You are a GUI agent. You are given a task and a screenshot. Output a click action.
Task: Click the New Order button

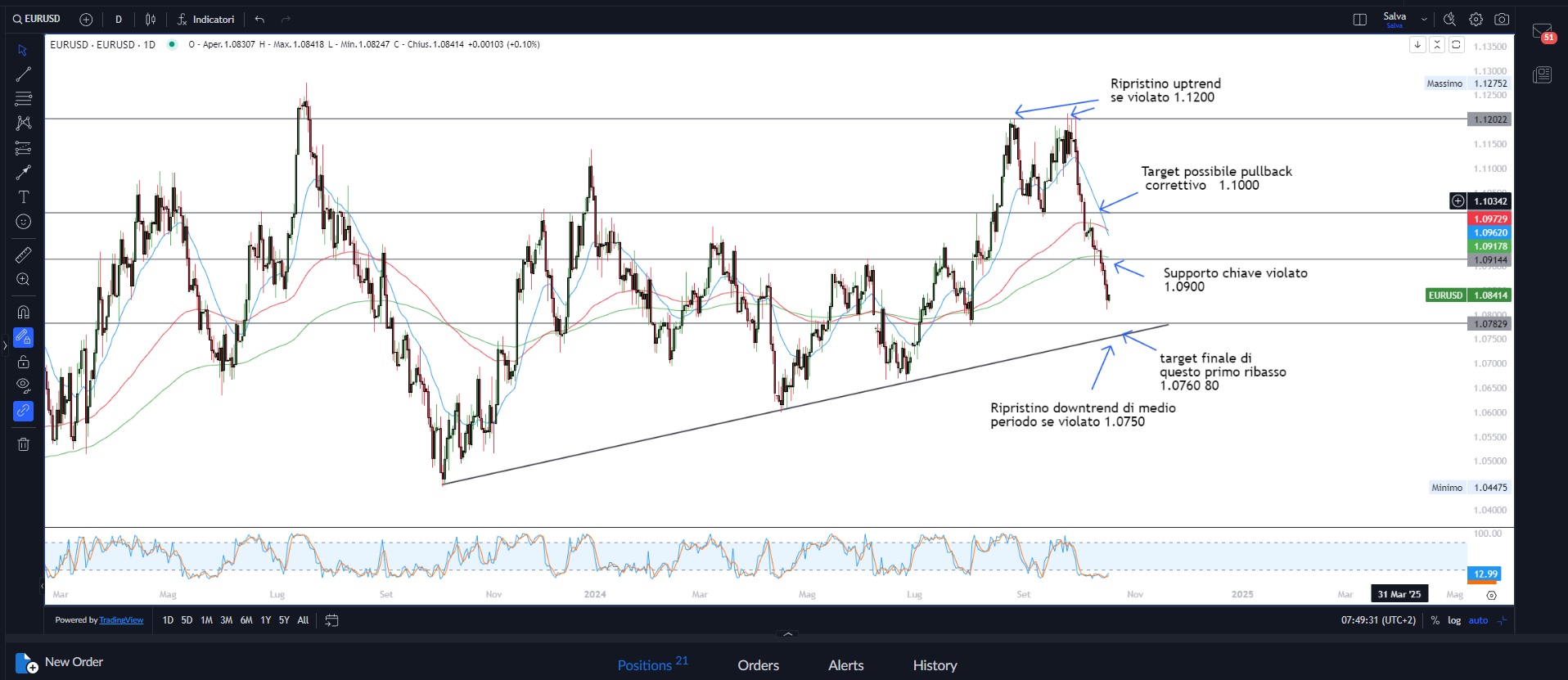point(60,662)
